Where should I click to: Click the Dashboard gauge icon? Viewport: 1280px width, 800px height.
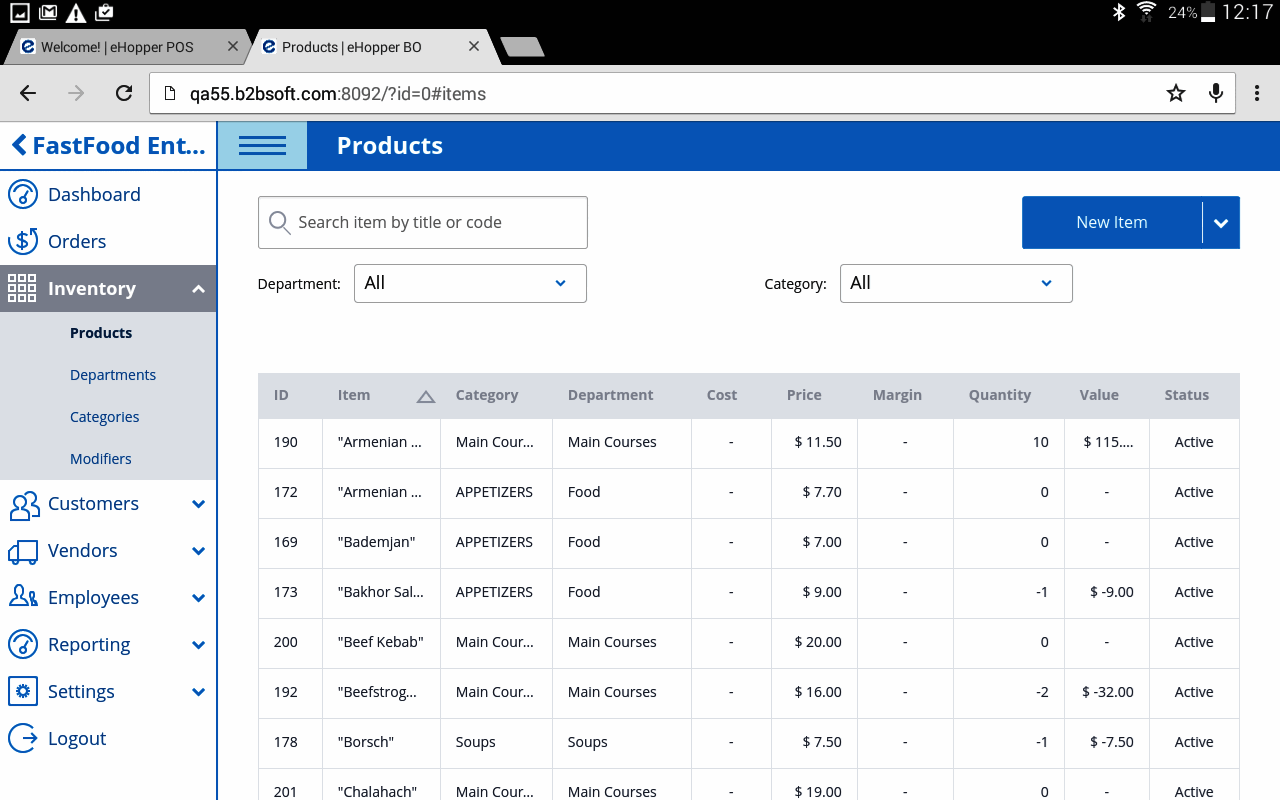pyautogui.click(x=23, y=195)
